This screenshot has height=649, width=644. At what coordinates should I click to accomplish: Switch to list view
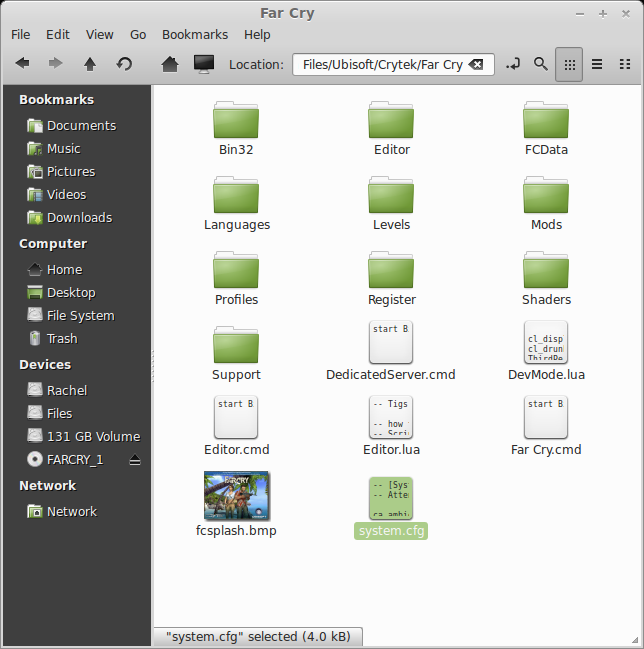(597, 64)
